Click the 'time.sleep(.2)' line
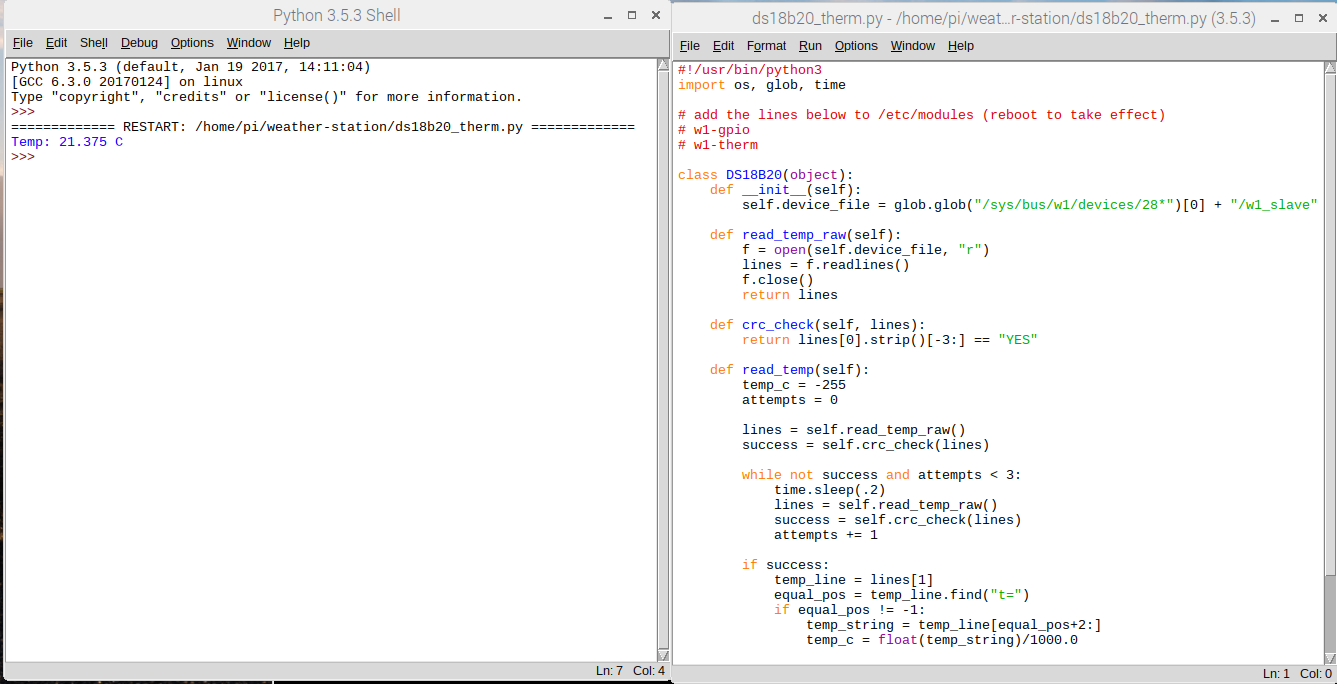The height and width of the screenshot is (684, 1337). point(830,490)
